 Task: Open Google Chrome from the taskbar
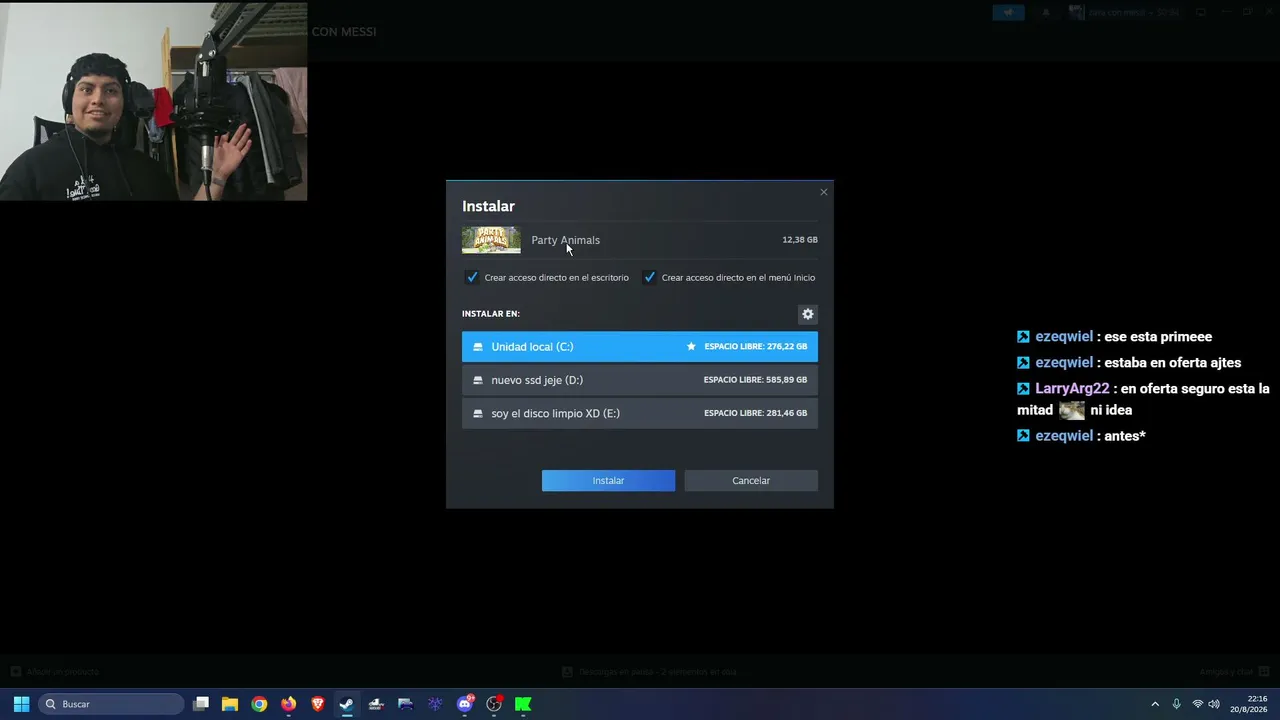point(259,704)
